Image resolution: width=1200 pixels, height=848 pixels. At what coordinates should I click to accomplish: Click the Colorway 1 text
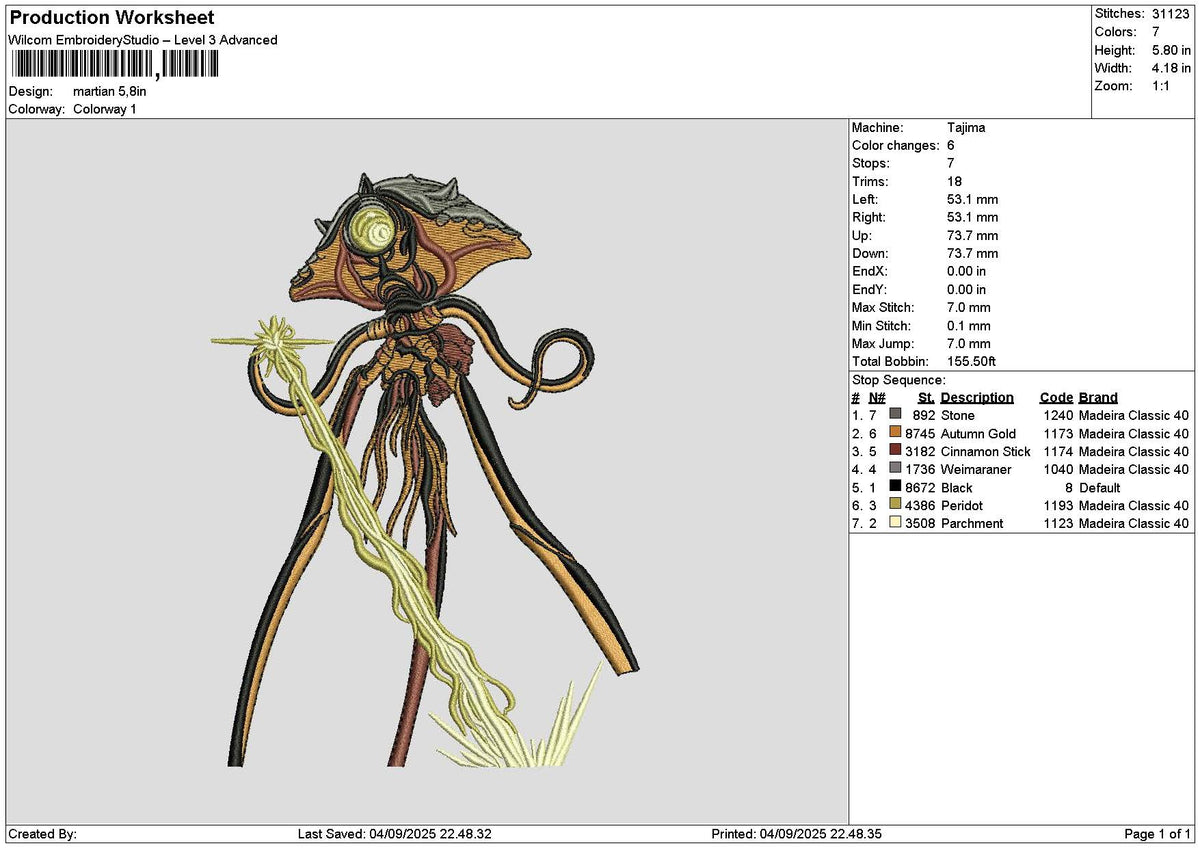[x=105, y=109]
